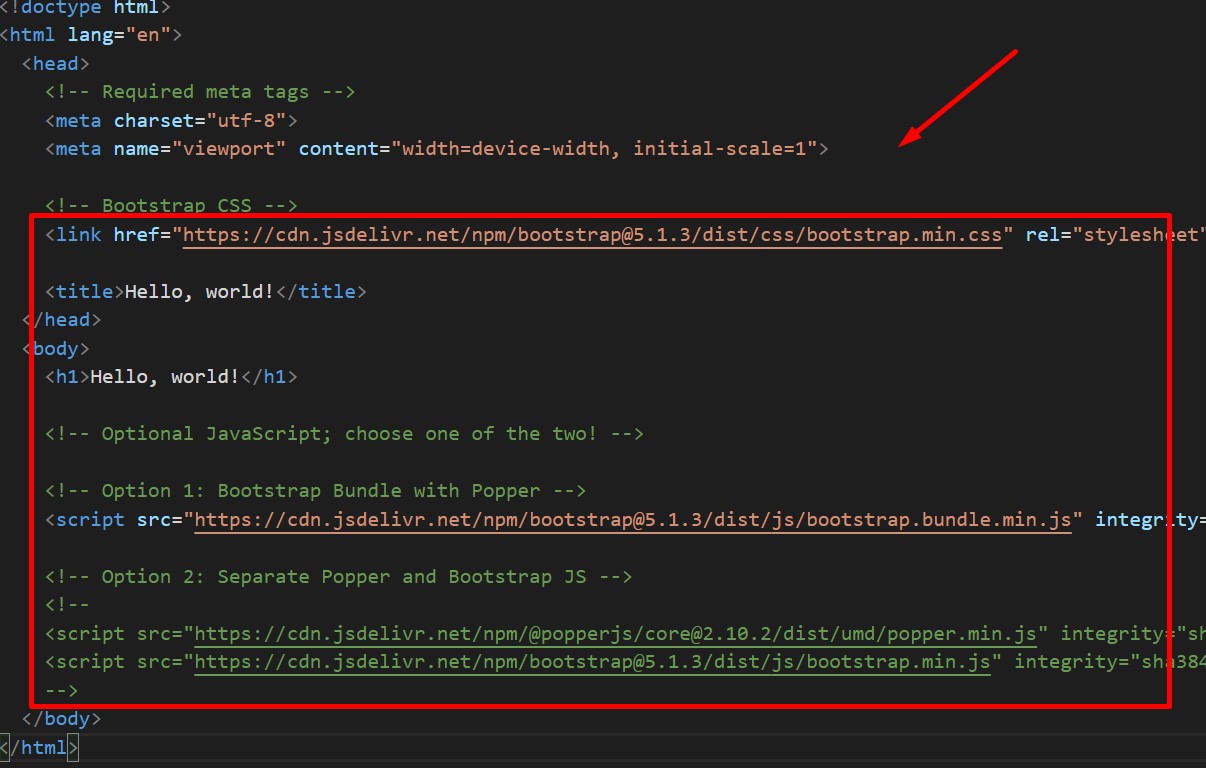Click the "Option 2: Separate Popper" comment
The width and height of the screenshot is (1206, 768).
click(338, 577)
